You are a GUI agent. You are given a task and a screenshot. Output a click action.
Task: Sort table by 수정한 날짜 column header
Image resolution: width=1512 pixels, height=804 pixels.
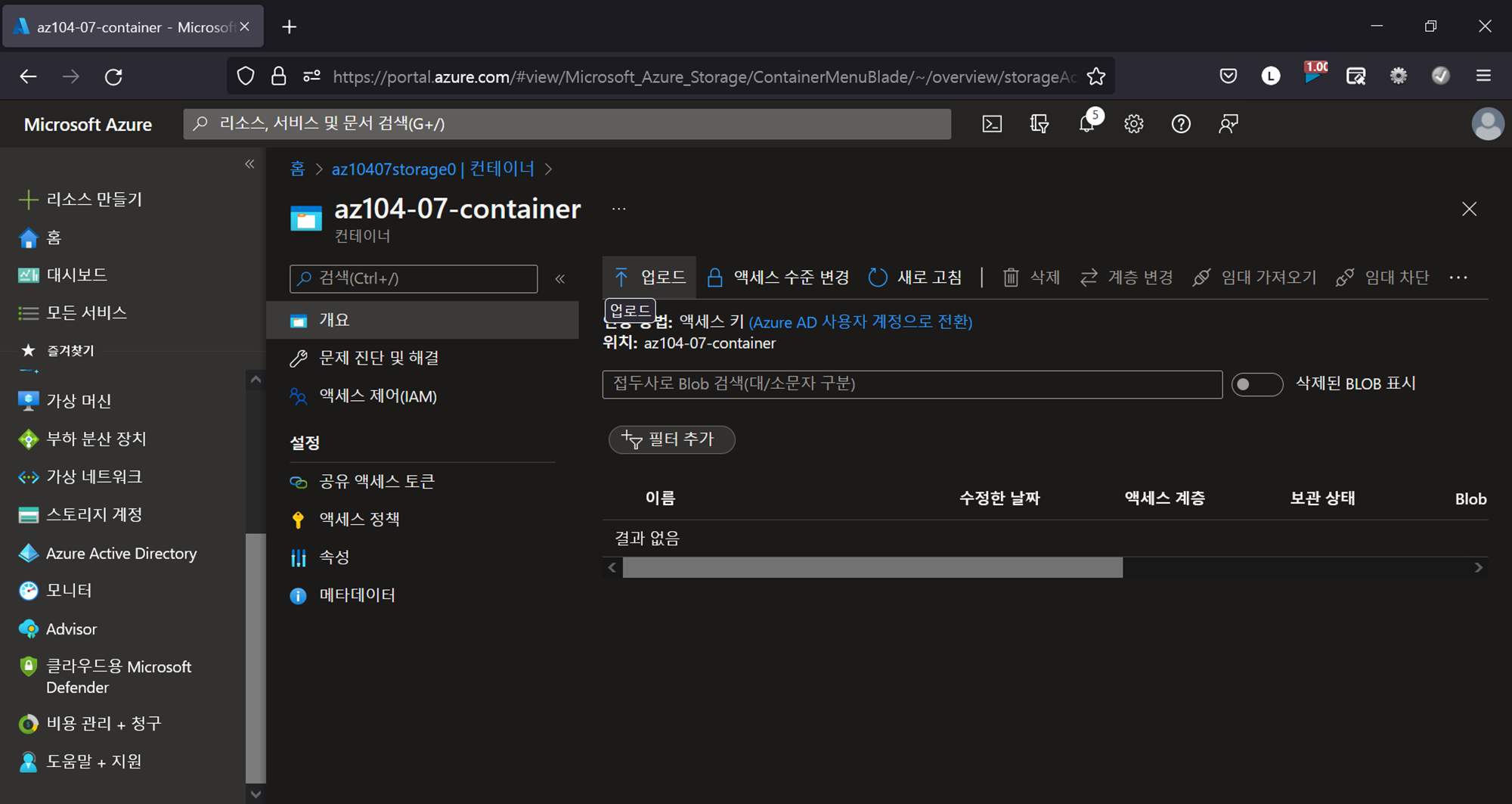coord(999,498)
